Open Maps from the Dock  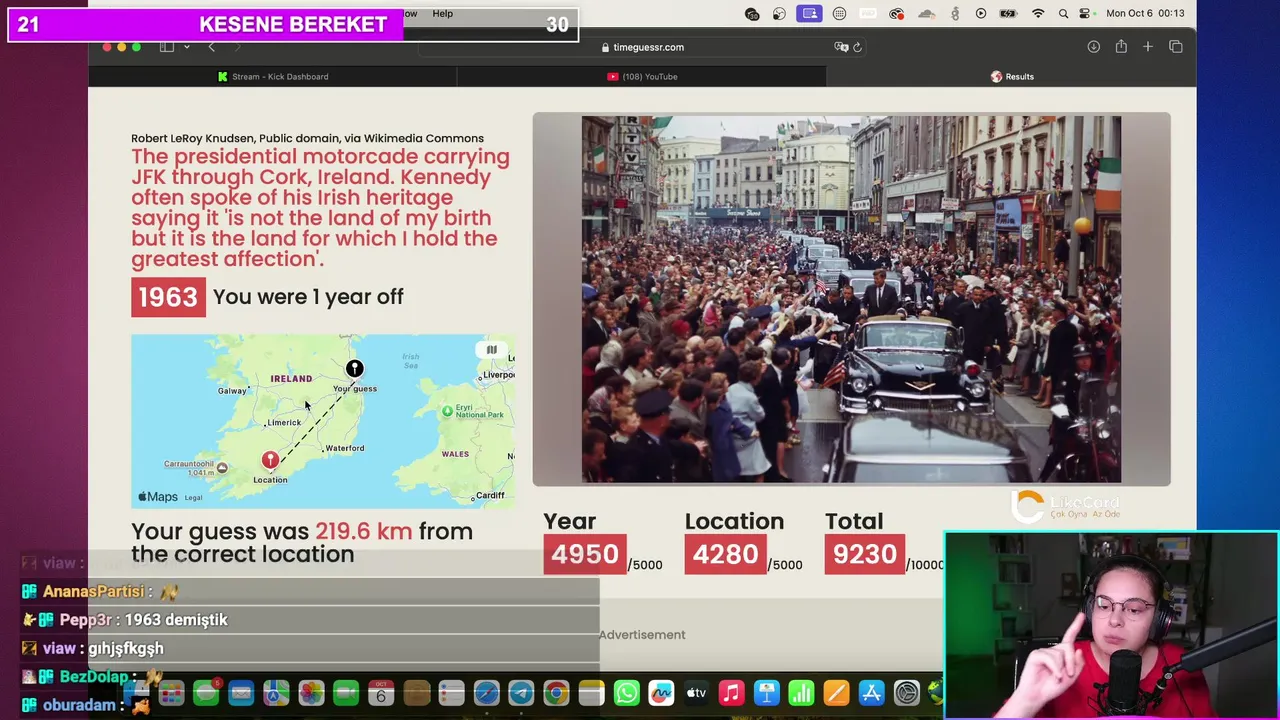click(x=276, y=693)
